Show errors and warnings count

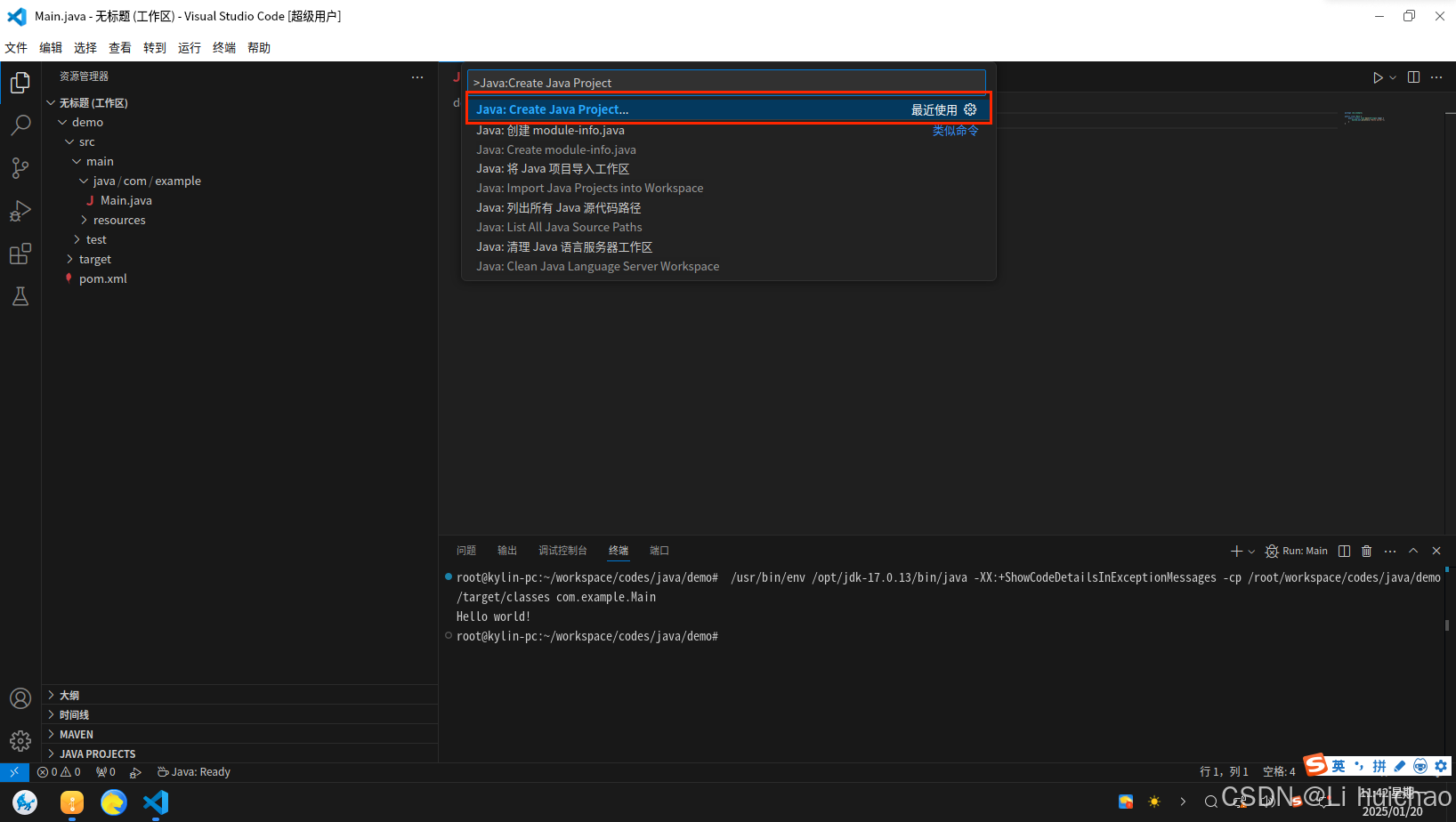coord(59,772)
